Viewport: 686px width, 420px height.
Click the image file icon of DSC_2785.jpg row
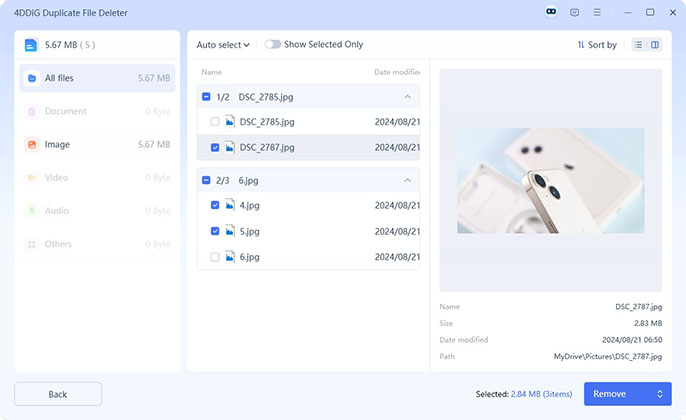tap(230, 121)
